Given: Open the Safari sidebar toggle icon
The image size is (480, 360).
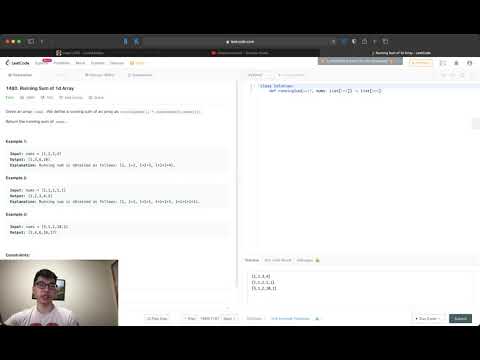Looking at the screenshot, I should (x=31, y=41).
